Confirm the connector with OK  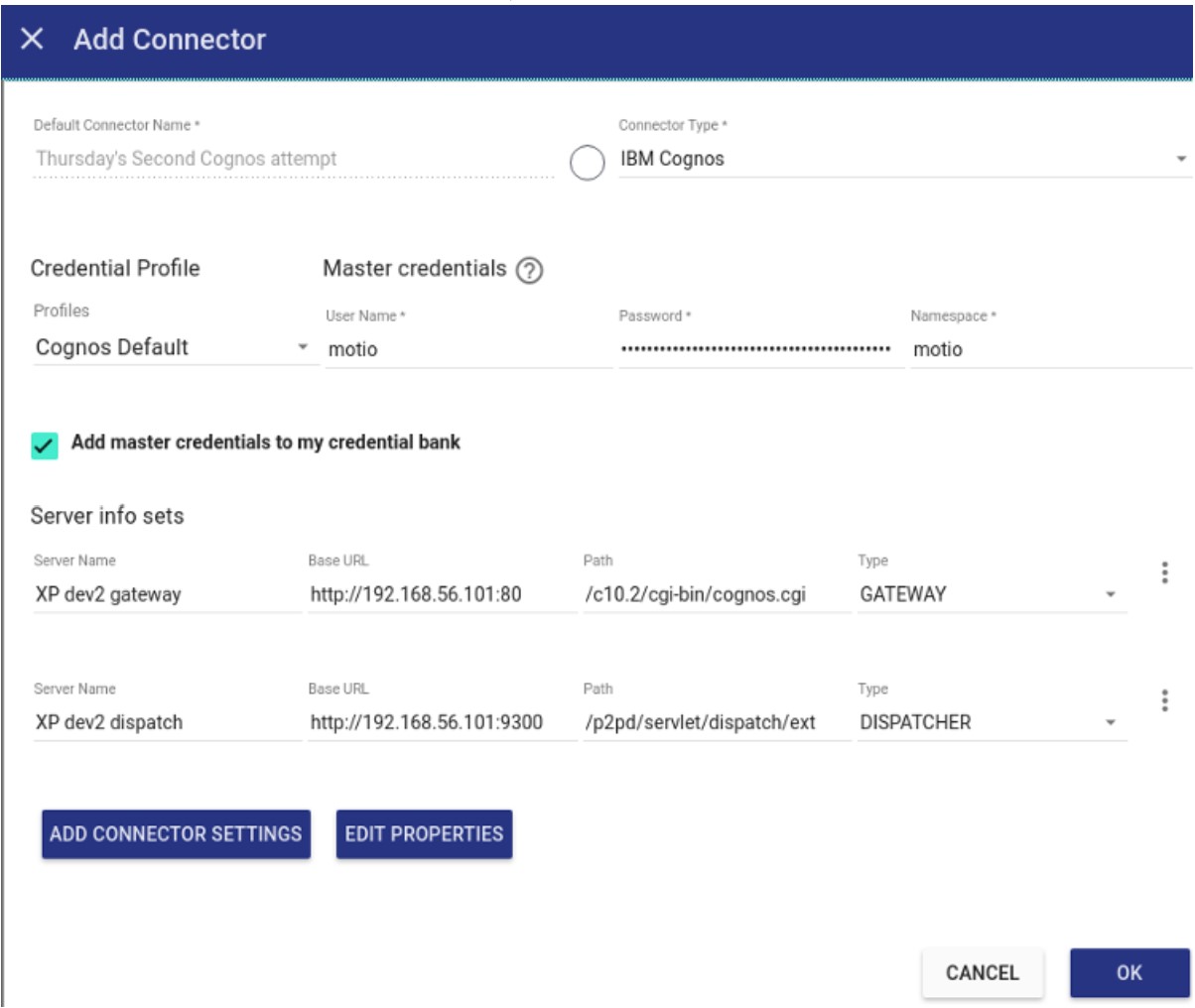click(1129, 972)
